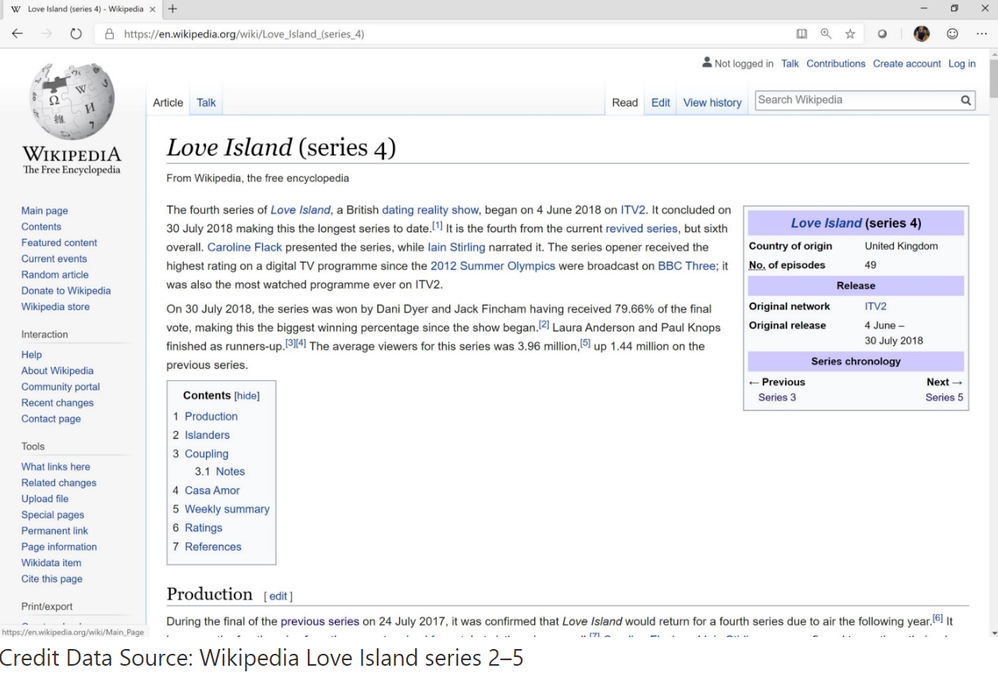Screen dimensions: 998x673
Task: Click What links here tool
Action: pyautogui.click(x=55, y=467)
